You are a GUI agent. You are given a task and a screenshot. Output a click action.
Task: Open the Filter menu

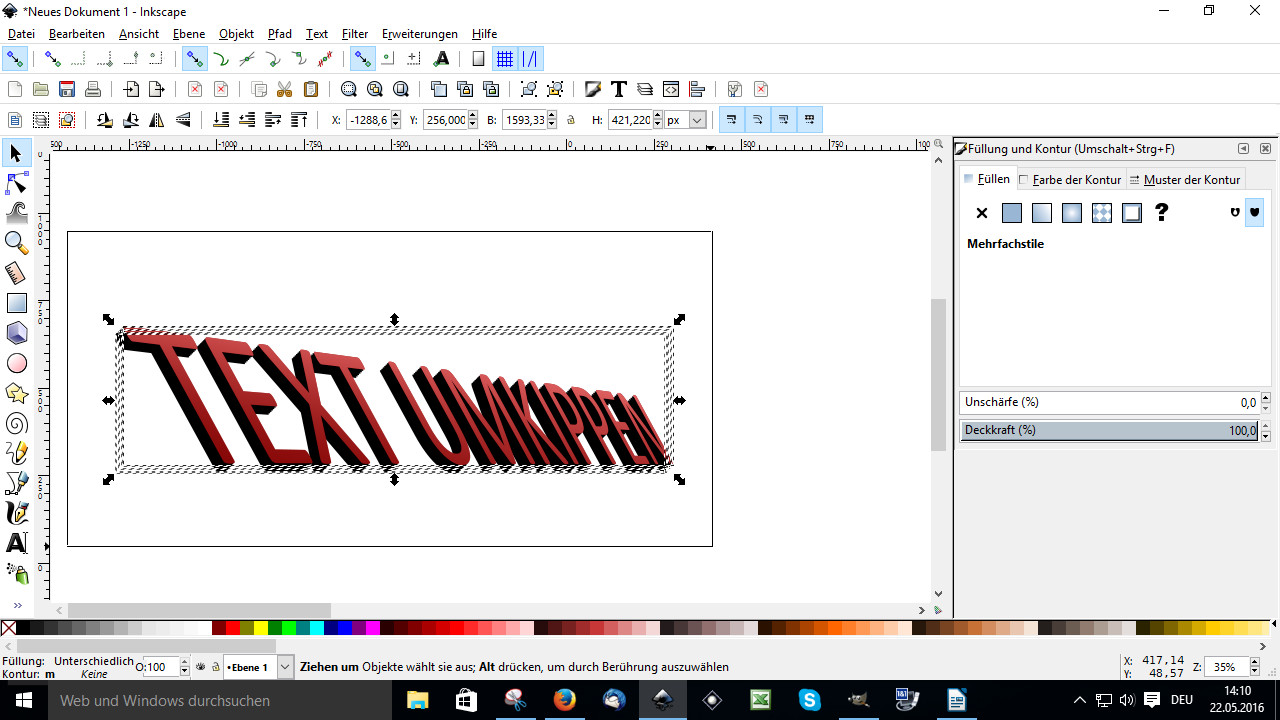[354, 34]
